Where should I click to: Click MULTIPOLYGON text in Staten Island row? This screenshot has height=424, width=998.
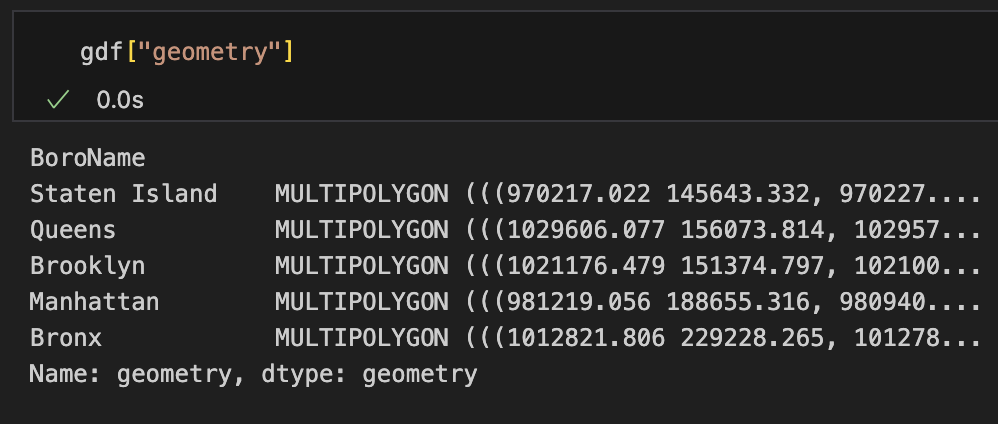pos(361,194)
